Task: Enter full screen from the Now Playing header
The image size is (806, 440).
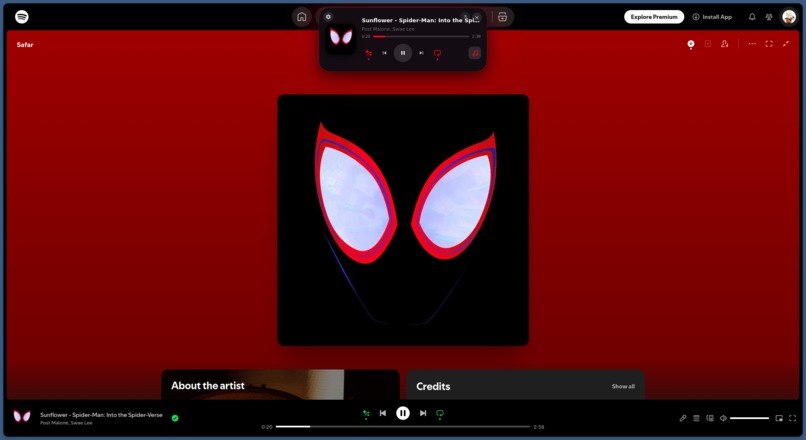Action: click(769, 44)
